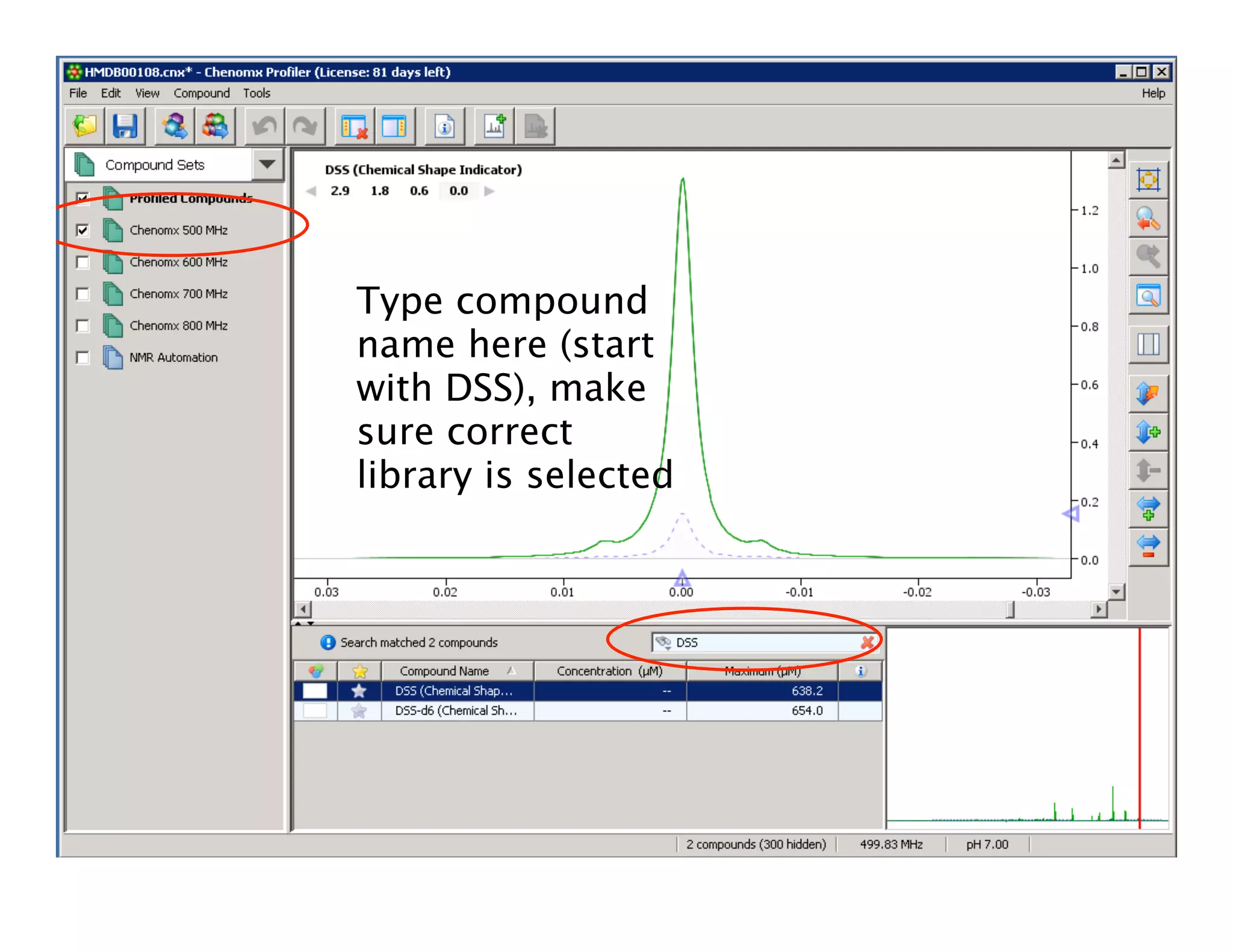Viewport: 1233px width, 952px height.
Task: Click the add spectrum overlay icon
Action: (x=494, y=126)
